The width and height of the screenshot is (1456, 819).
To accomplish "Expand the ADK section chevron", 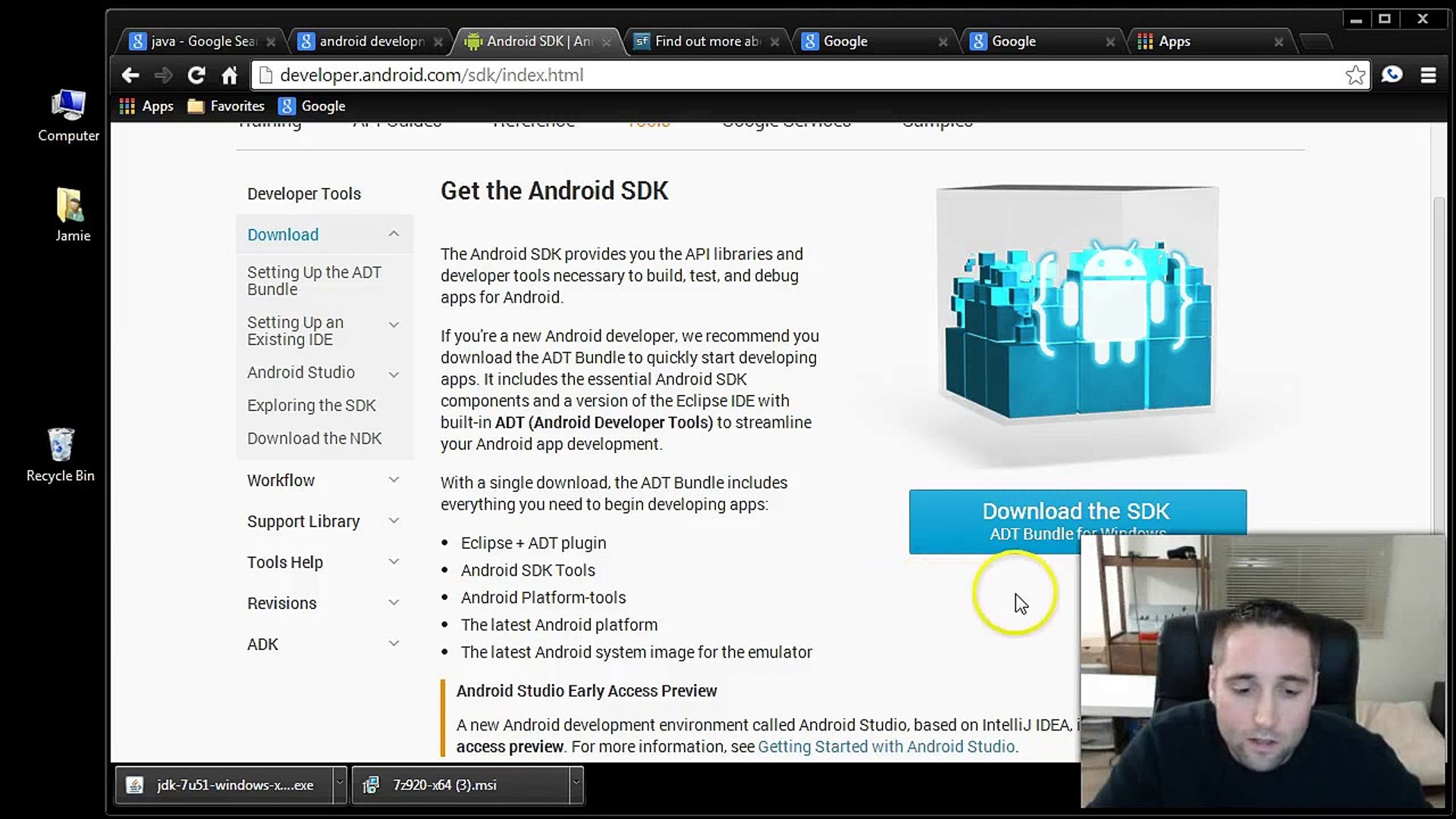I will coord(394,643).
